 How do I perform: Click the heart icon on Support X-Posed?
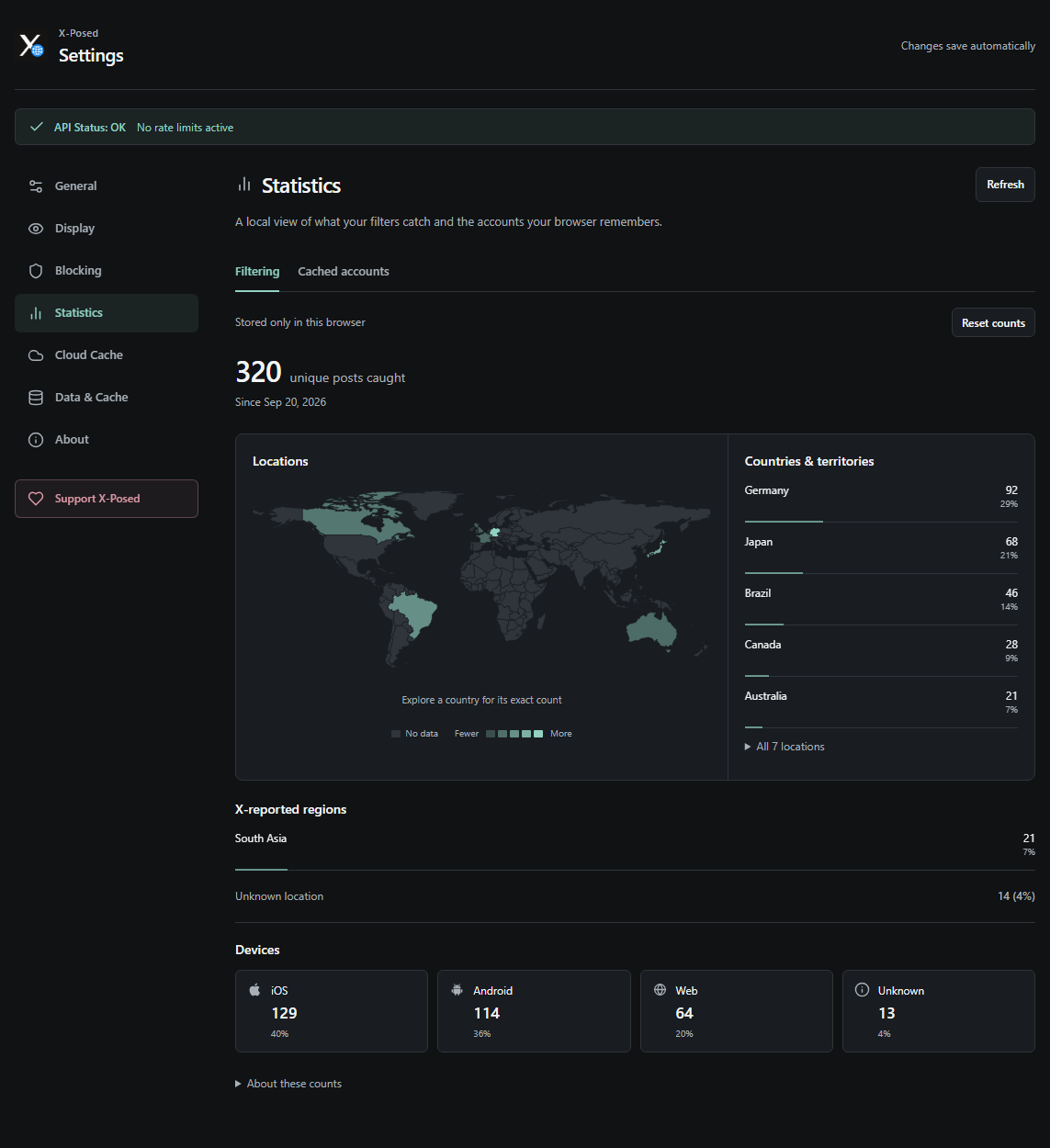[36, 499]
